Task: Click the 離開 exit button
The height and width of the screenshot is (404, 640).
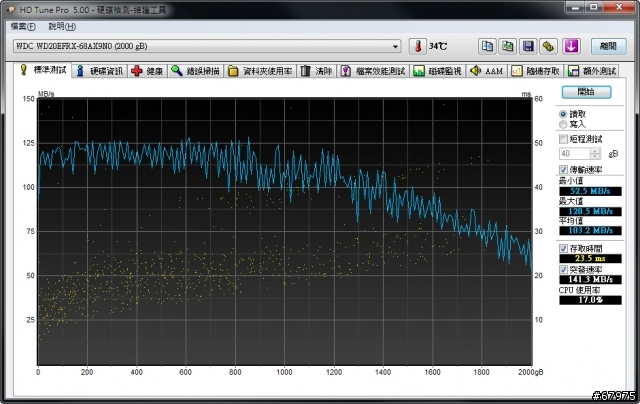Action: tap(608, 46)
